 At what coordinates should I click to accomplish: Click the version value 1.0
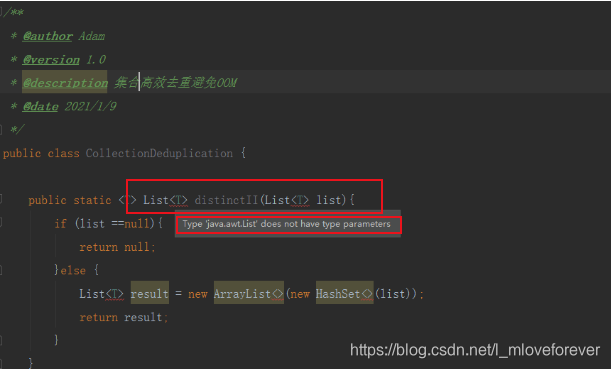pos(96,60)
